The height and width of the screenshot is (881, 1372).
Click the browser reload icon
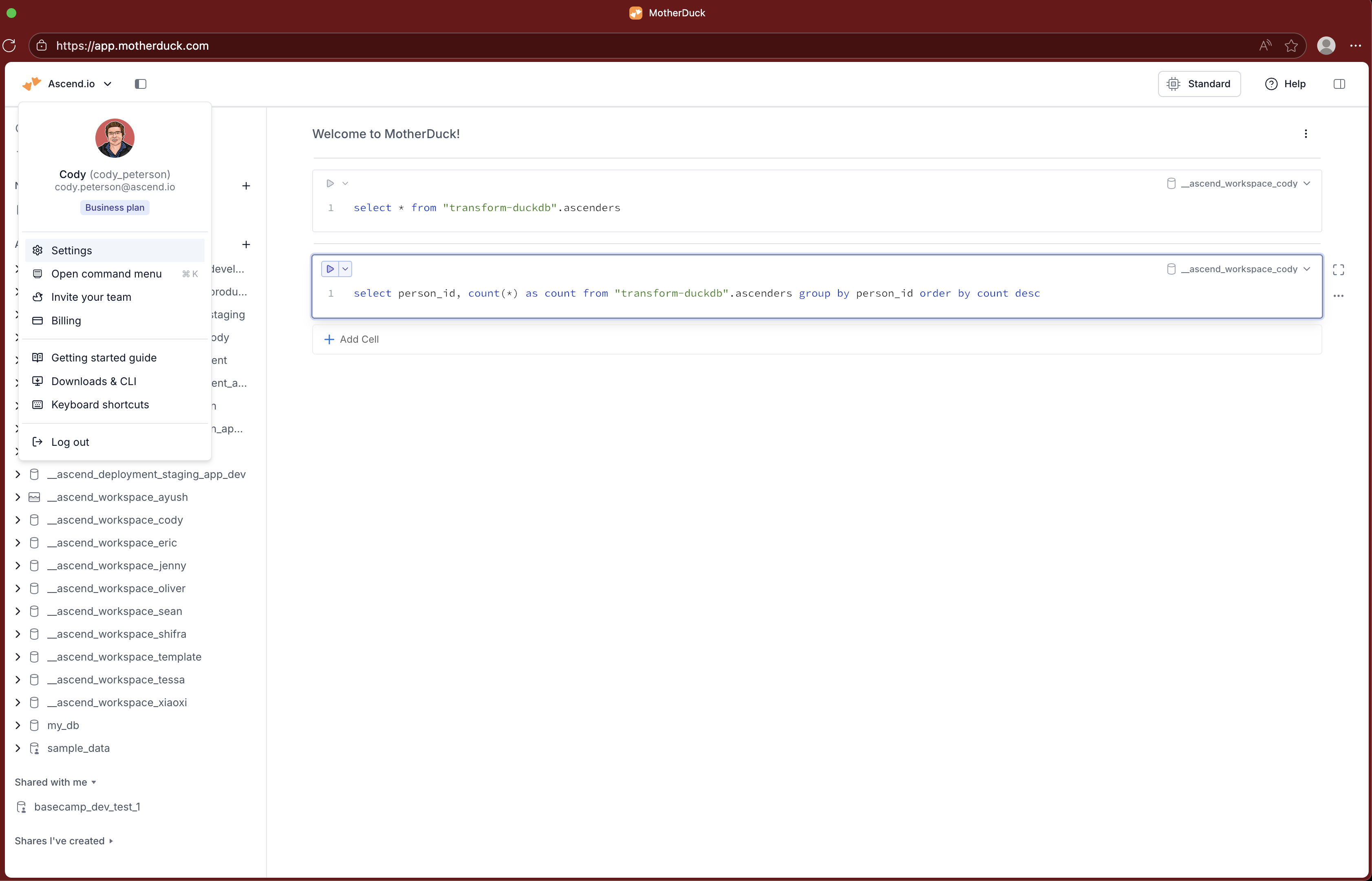10,46
